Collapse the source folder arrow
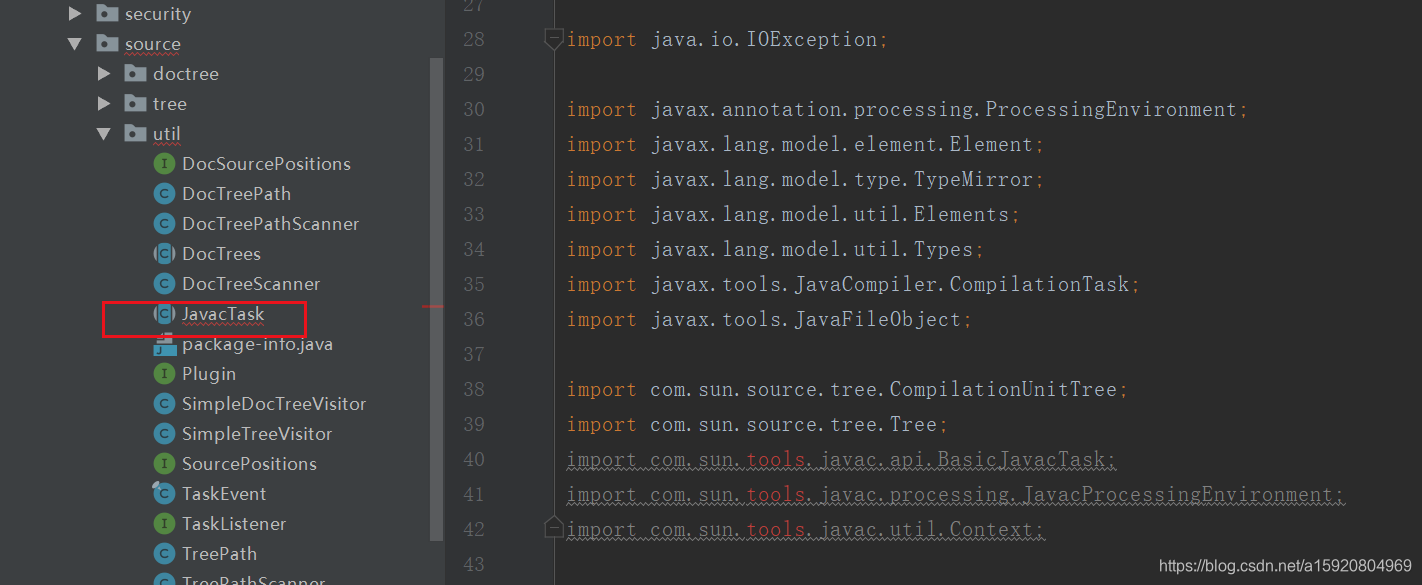This screenshot has width=1422, height=585. [x=75, y=44]
